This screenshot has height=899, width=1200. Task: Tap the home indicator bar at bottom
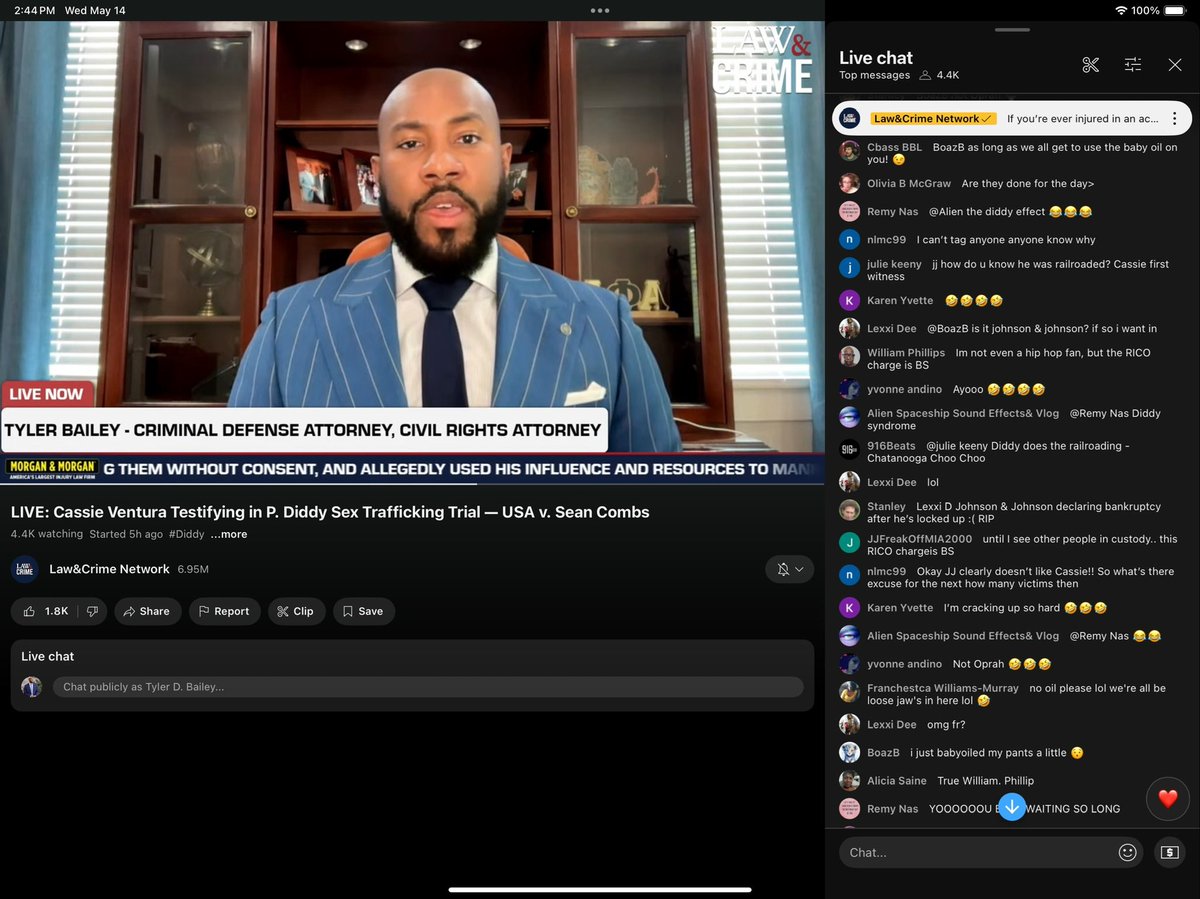click(600, 889)
